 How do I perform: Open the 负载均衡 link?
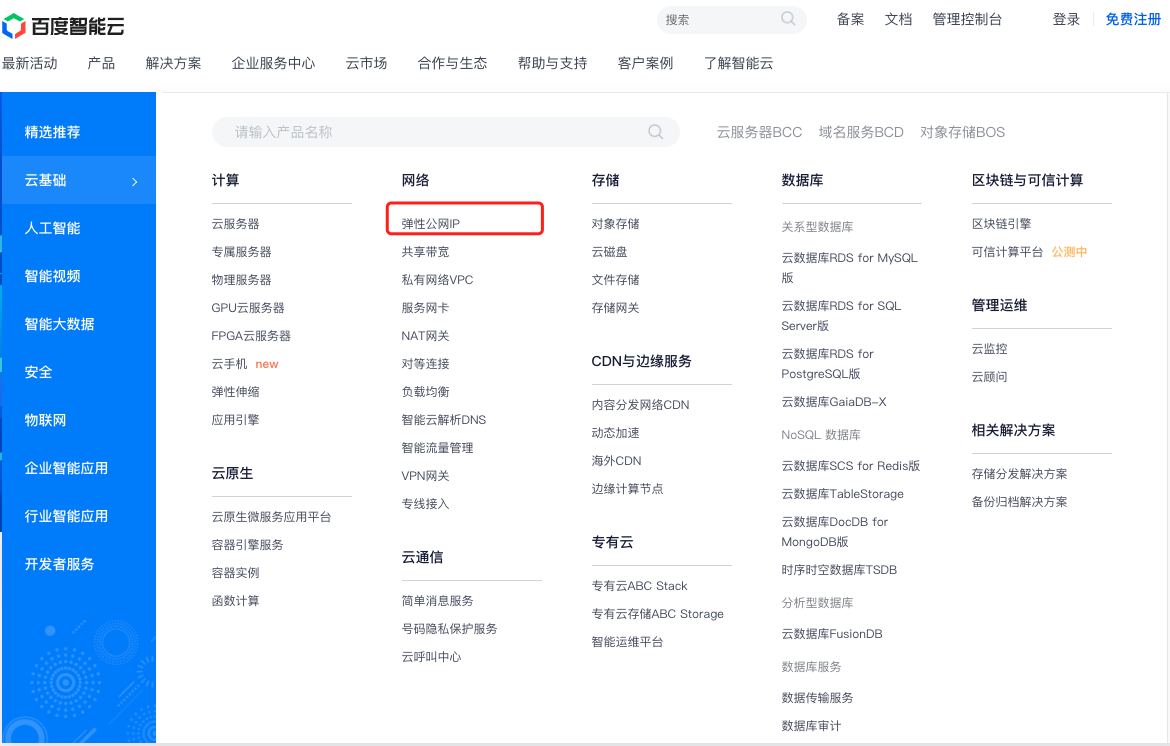pos(425,392)
